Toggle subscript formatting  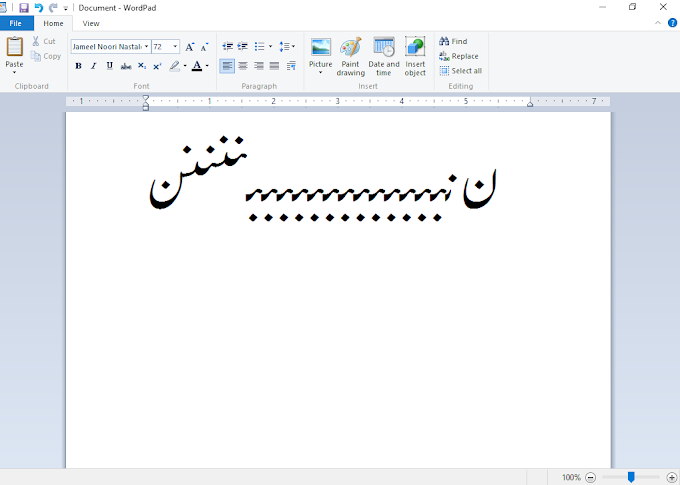coord(142,66)
